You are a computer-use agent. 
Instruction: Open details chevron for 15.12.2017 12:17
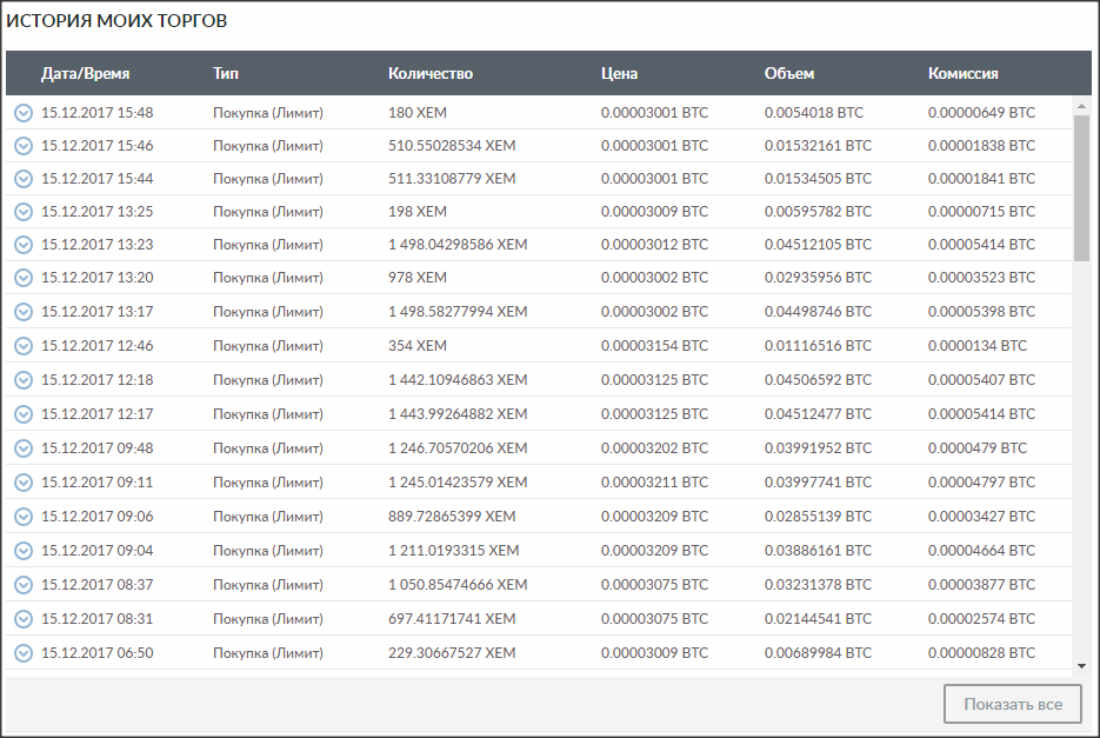coord(23,415)
